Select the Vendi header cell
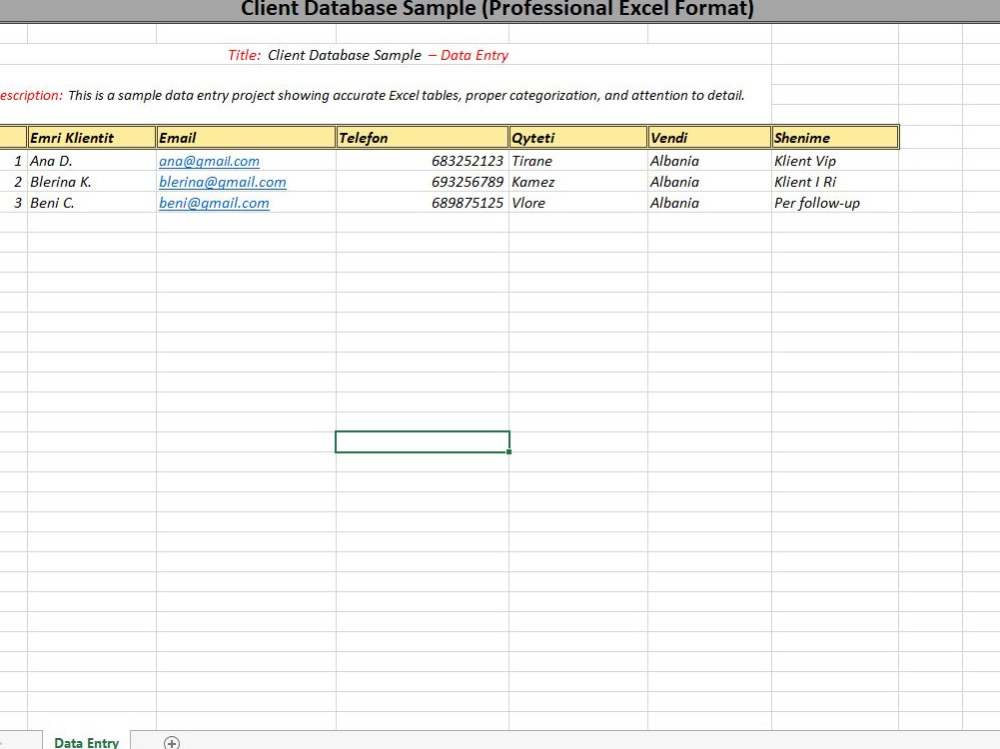 coord(709,138)
